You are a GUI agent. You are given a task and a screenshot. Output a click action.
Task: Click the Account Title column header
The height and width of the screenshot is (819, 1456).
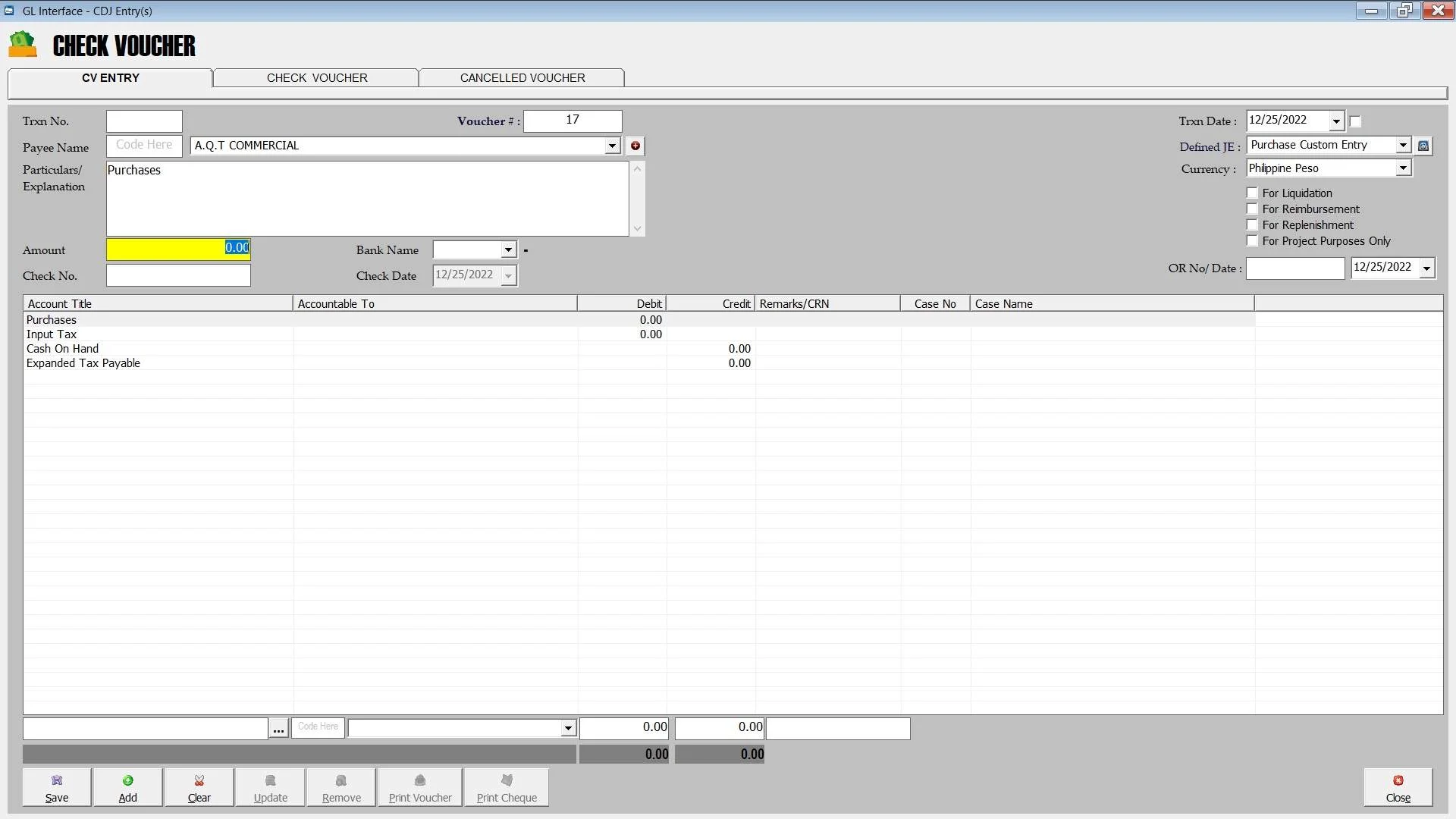(x=158, y=304)
